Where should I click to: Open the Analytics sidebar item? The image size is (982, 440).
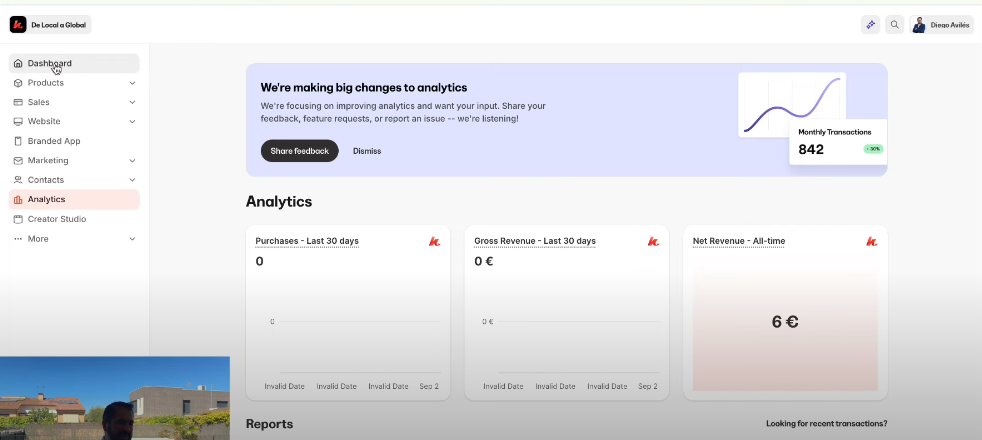(x=47, y=200)
